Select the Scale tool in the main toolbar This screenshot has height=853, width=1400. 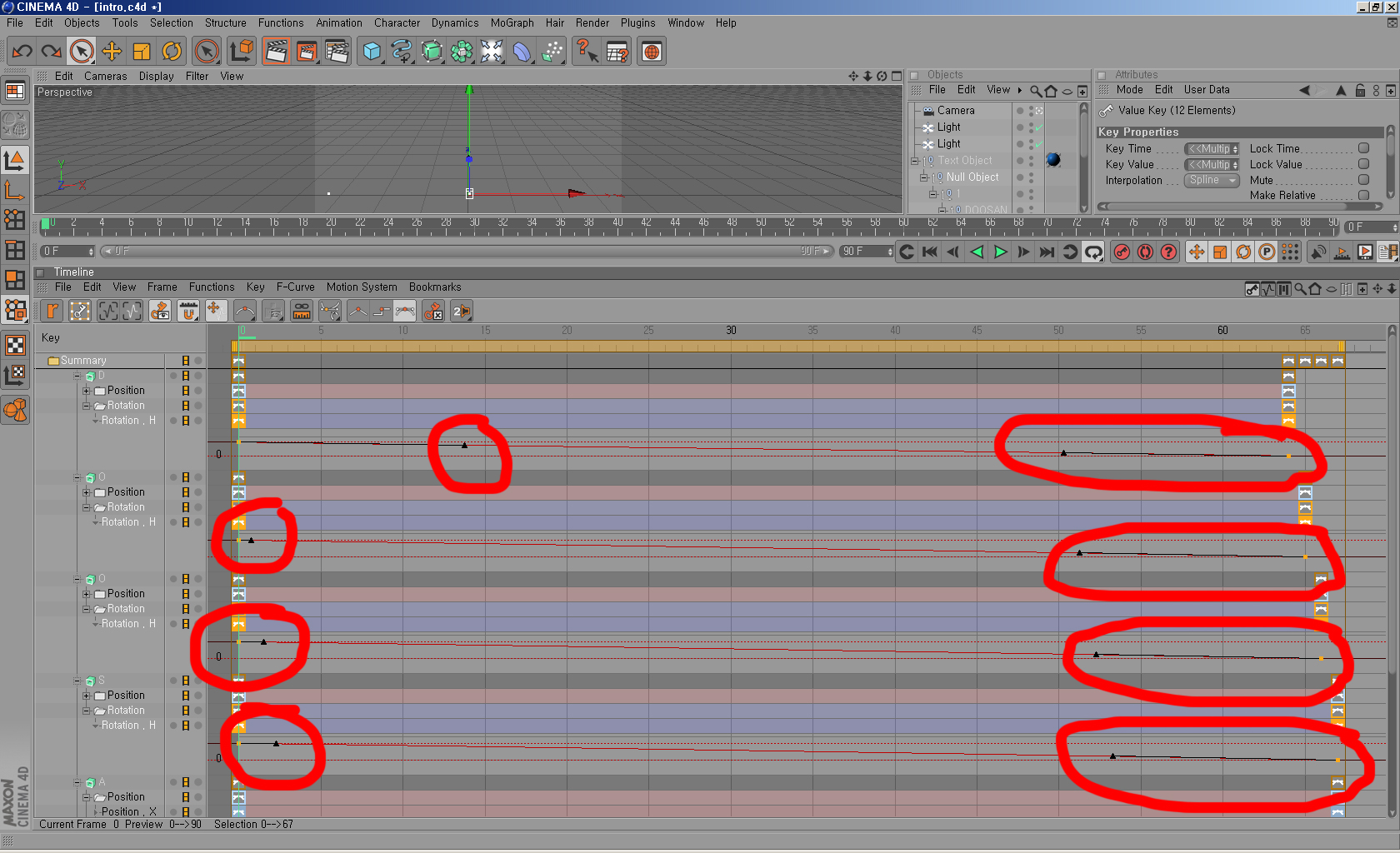coord(142,52)
